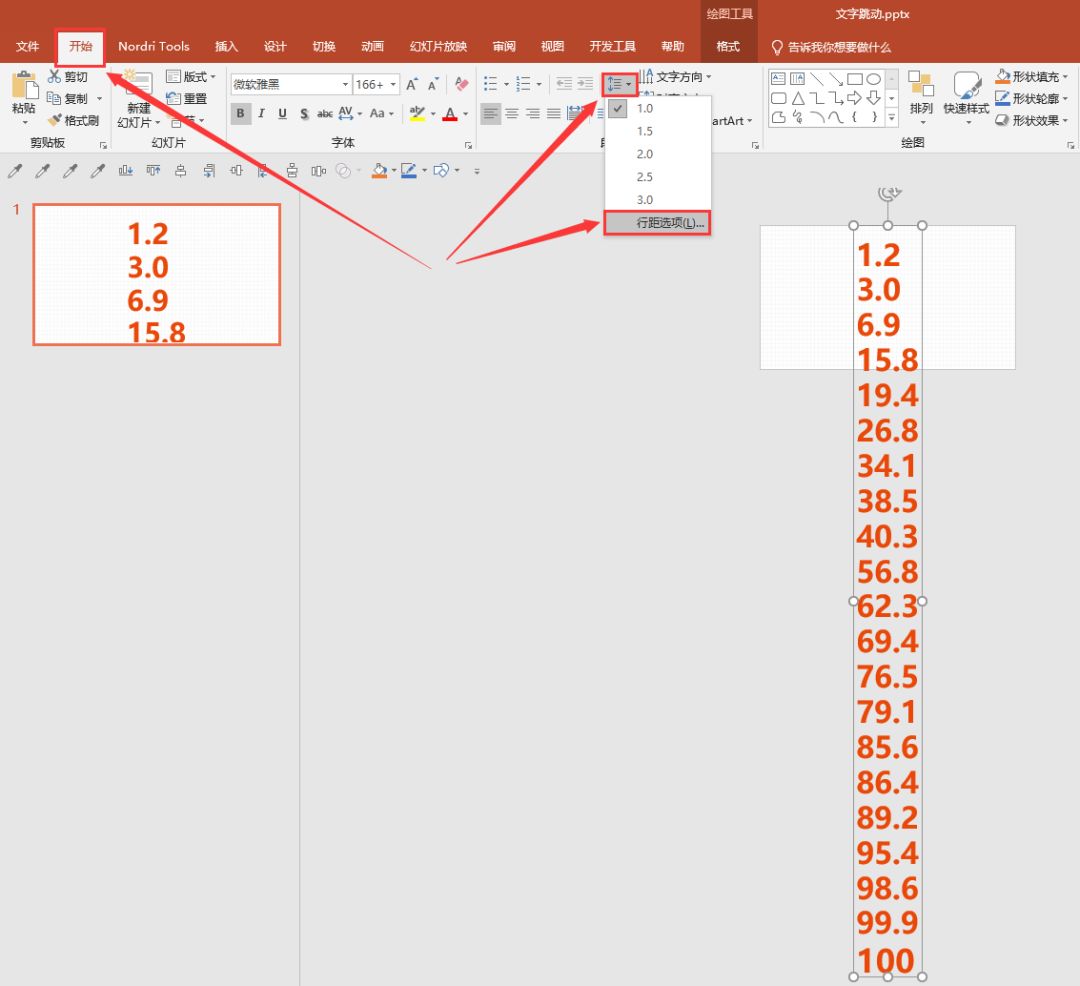Screen dimensions: 1080x986
Task: Select the Format Painter (格式刷) tool
Action: 73,120
